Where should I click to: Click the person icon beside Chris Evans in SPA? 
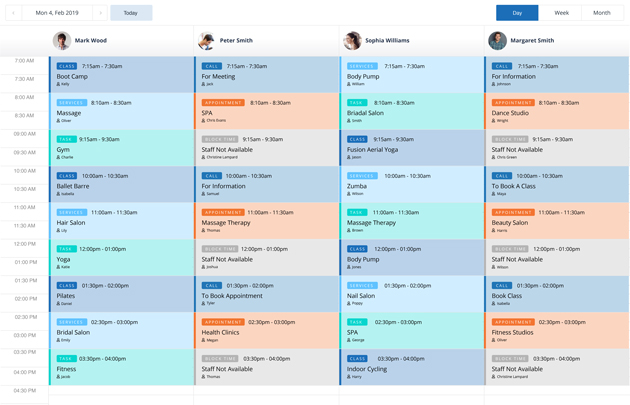click(x=204, y=121)
